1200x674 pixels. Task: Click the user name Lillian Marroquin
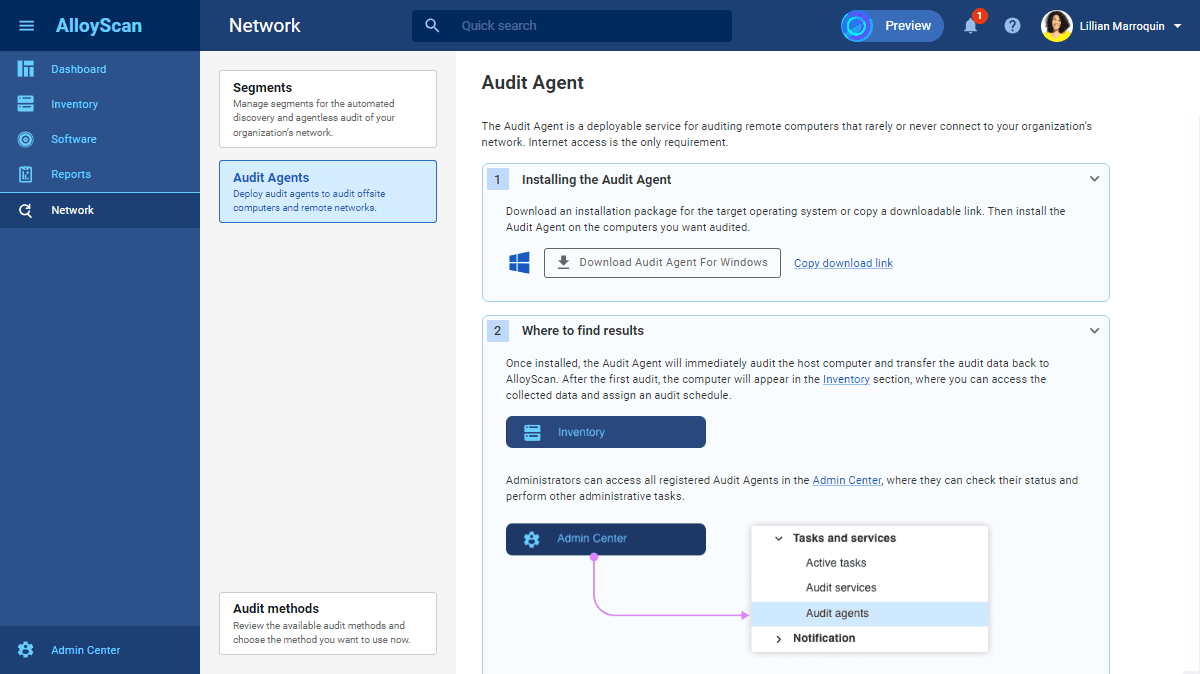[x=1122, y=27]
